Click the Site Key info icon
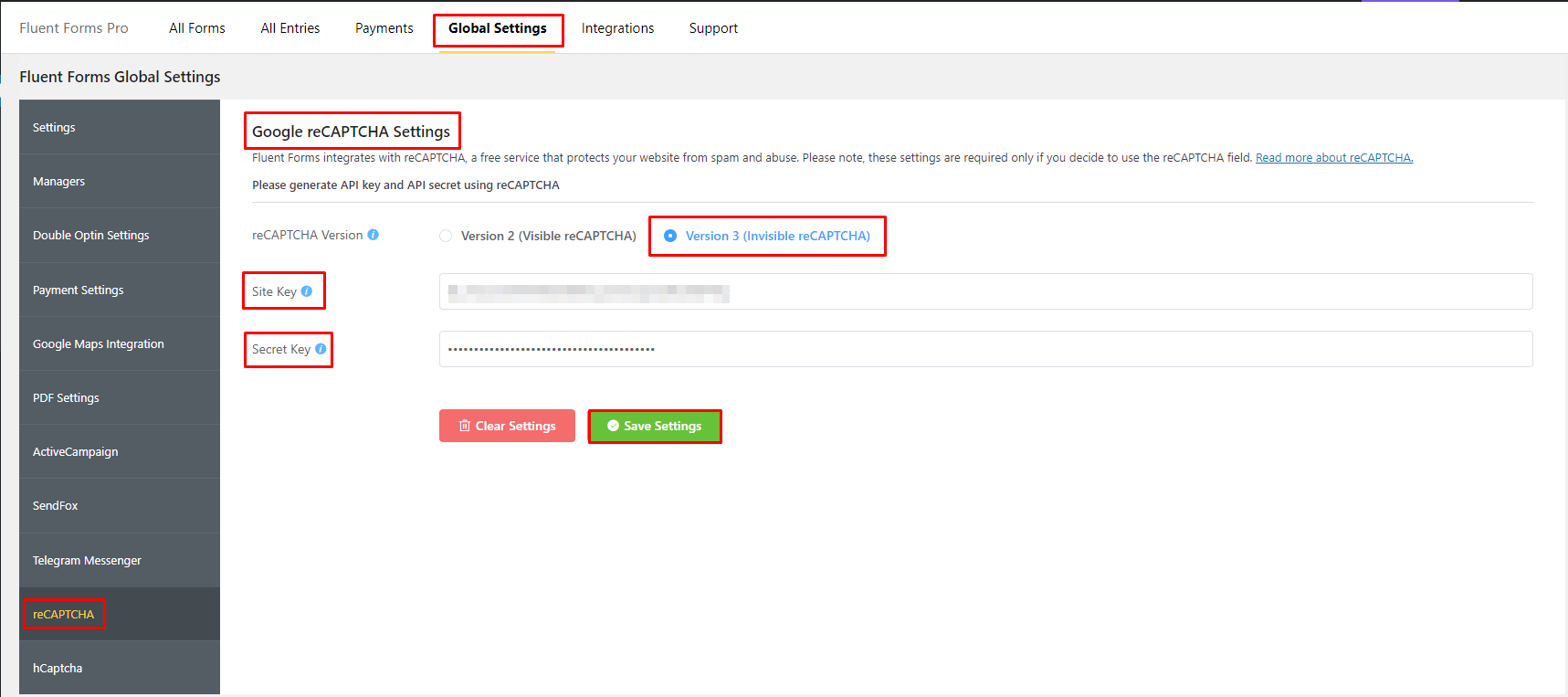Image resolution: width=1568 pixels, height=697 pixels. (307, 291)
